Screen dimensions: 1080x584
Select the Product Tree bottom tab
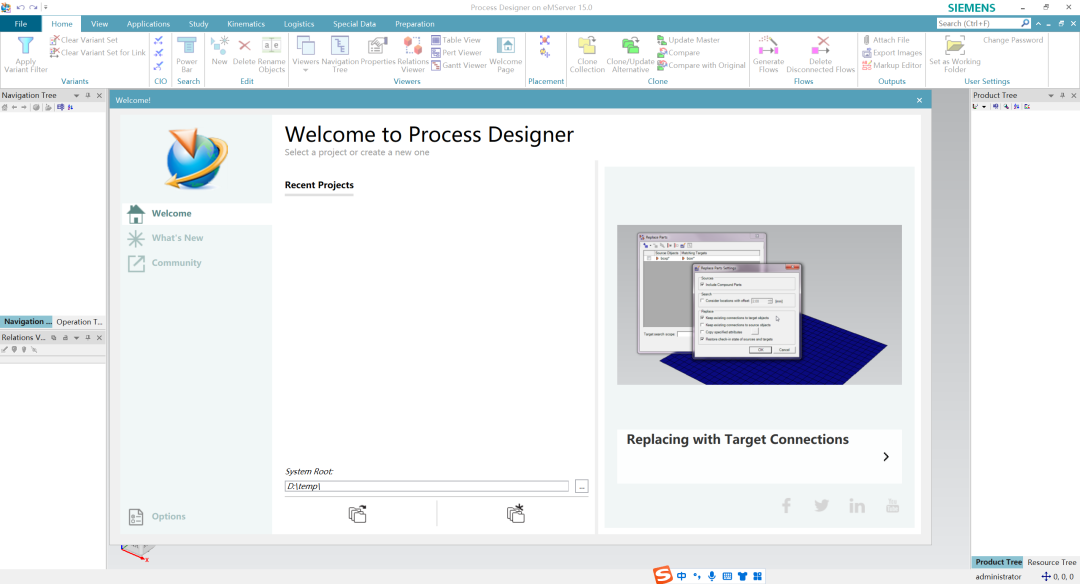[998, 563]
